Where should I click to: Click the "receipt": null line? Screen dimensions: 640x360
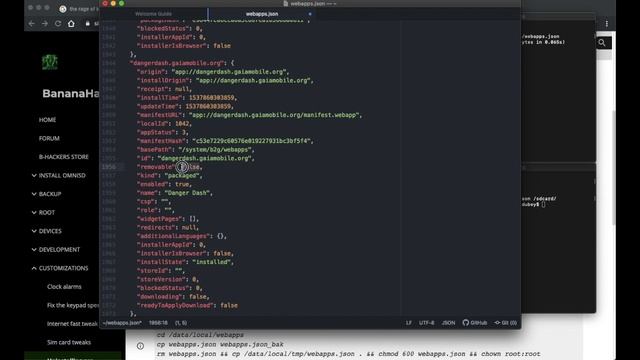click(164, 89)
